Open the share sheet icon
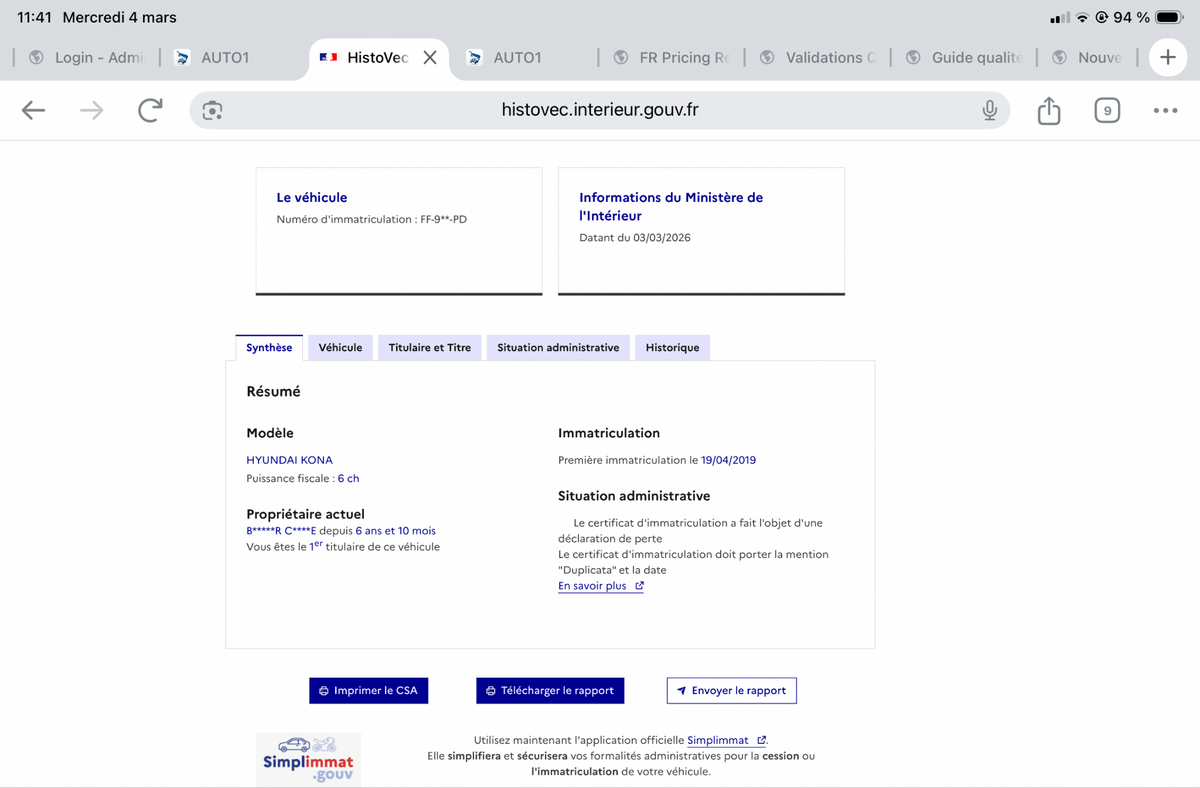The width and height of the screenshot is (1200, 788). pos(1048,111)
